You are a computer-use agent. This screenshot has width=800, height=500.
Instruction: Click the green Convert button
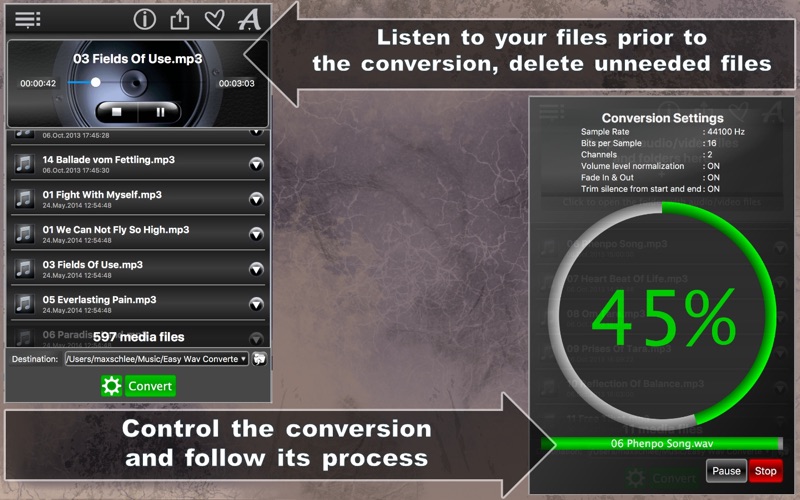150,386
